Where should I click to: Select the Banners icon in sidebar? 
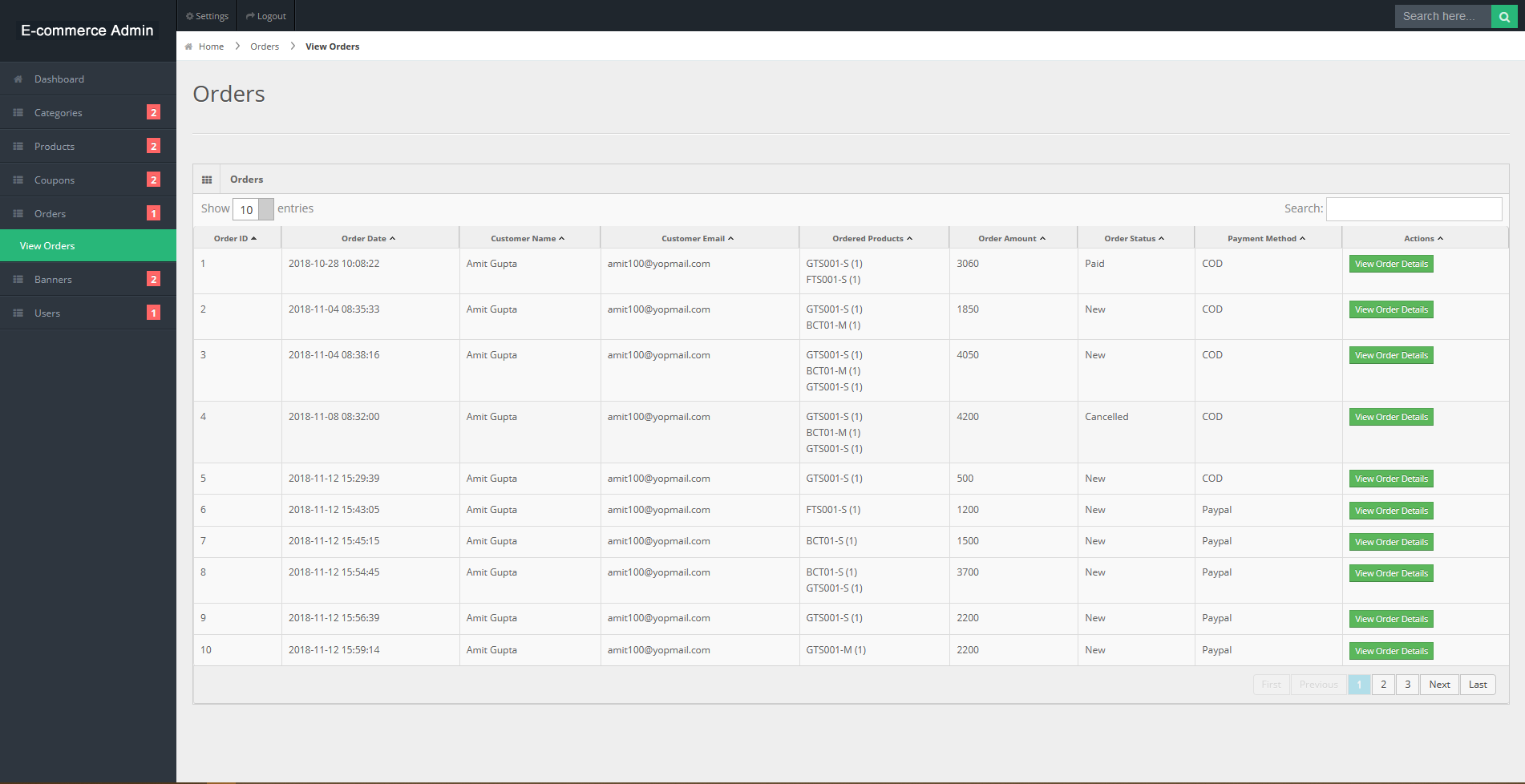coord(17,279)
